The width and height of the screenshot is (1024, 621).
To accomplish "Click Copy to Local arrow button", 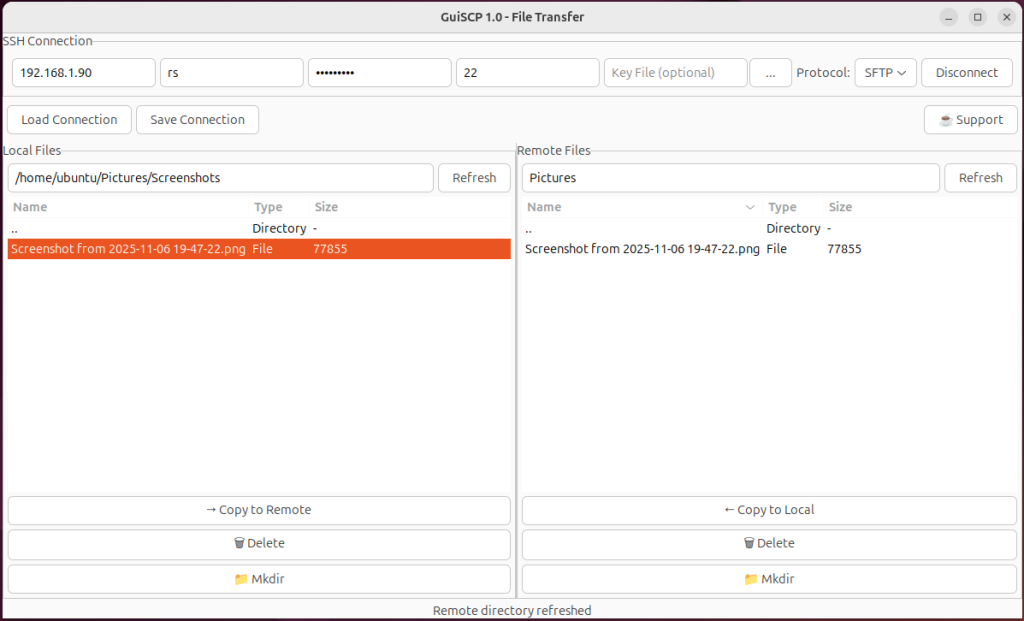I will 769,510.
